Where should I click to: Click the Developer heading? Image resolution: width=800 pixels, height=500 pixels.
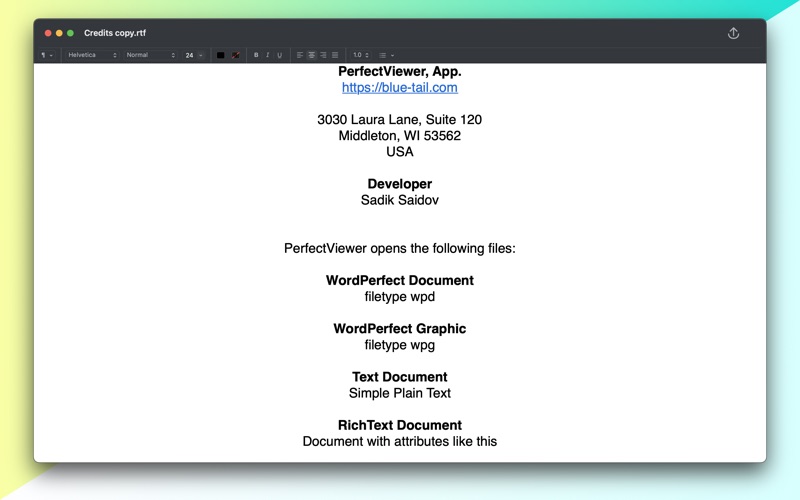tap(399, 184)
